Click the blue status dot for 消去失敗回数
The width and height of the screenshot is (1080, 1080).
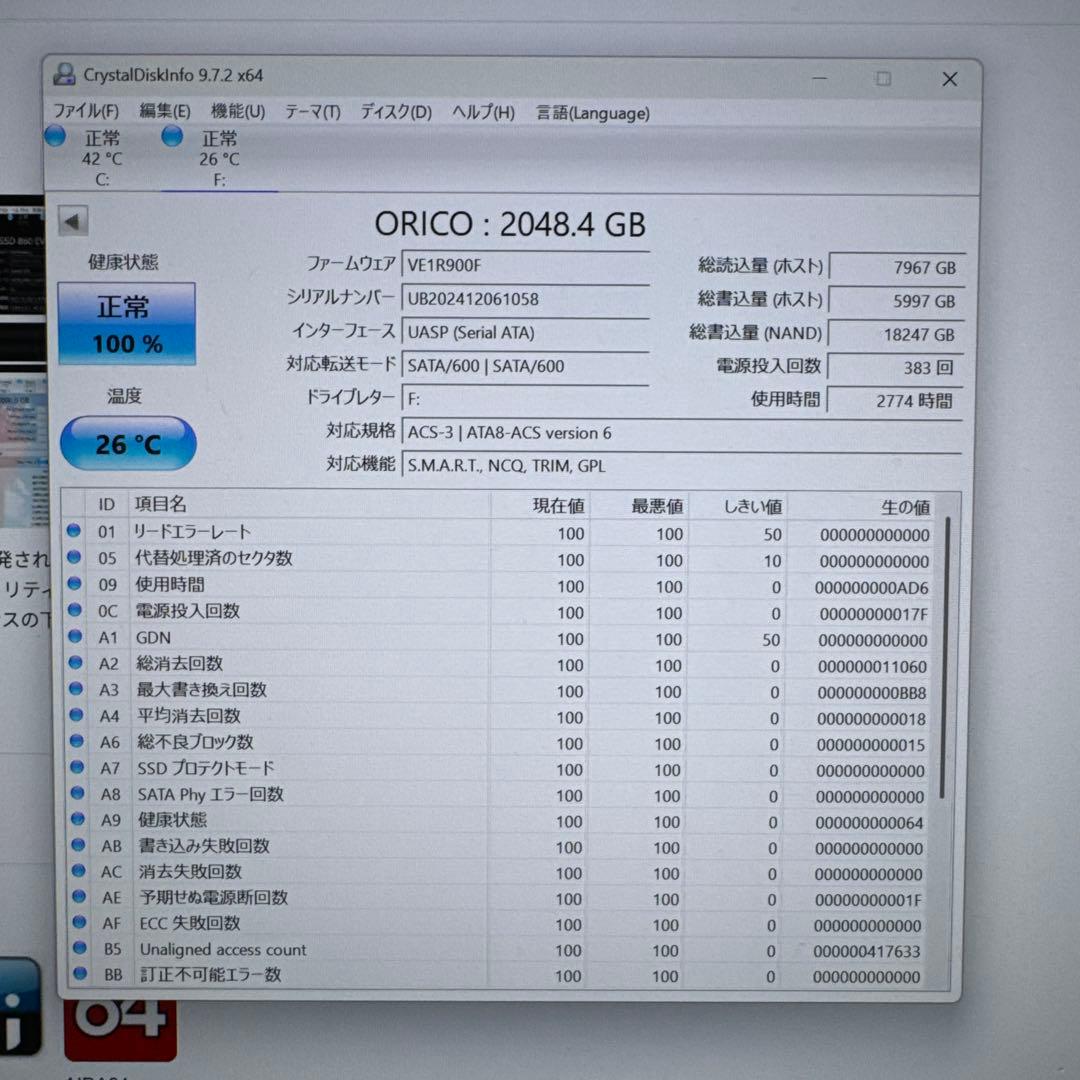[79, 871]
